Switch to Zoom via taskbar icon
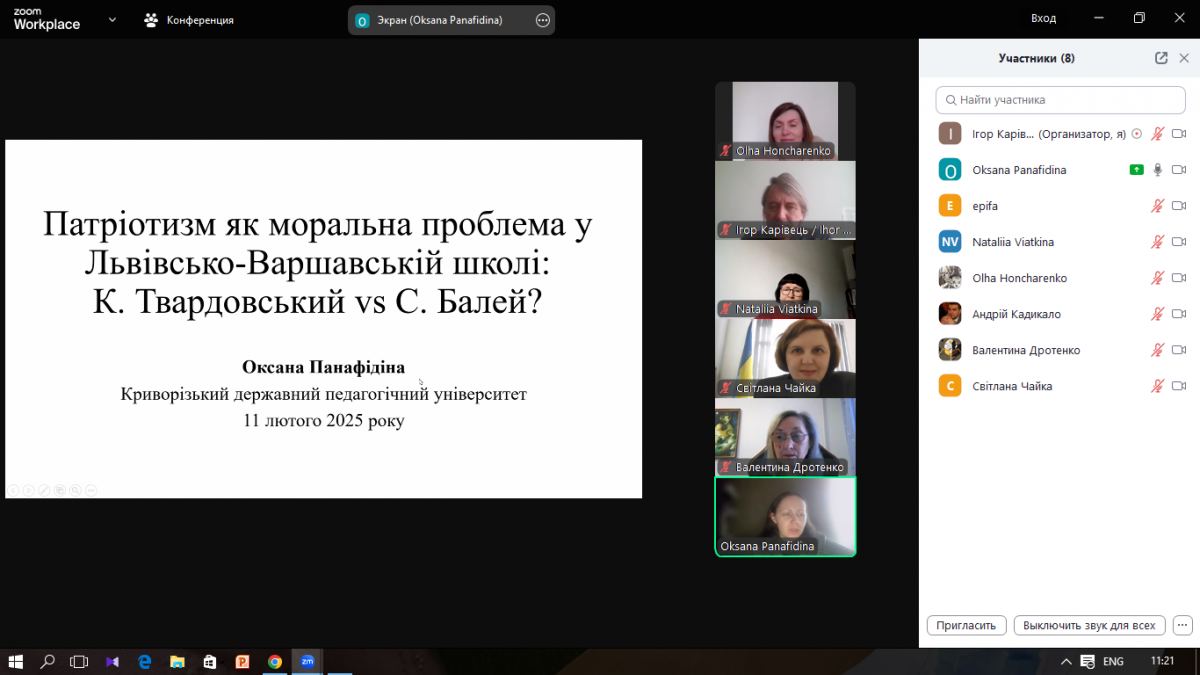 [307, 661]
